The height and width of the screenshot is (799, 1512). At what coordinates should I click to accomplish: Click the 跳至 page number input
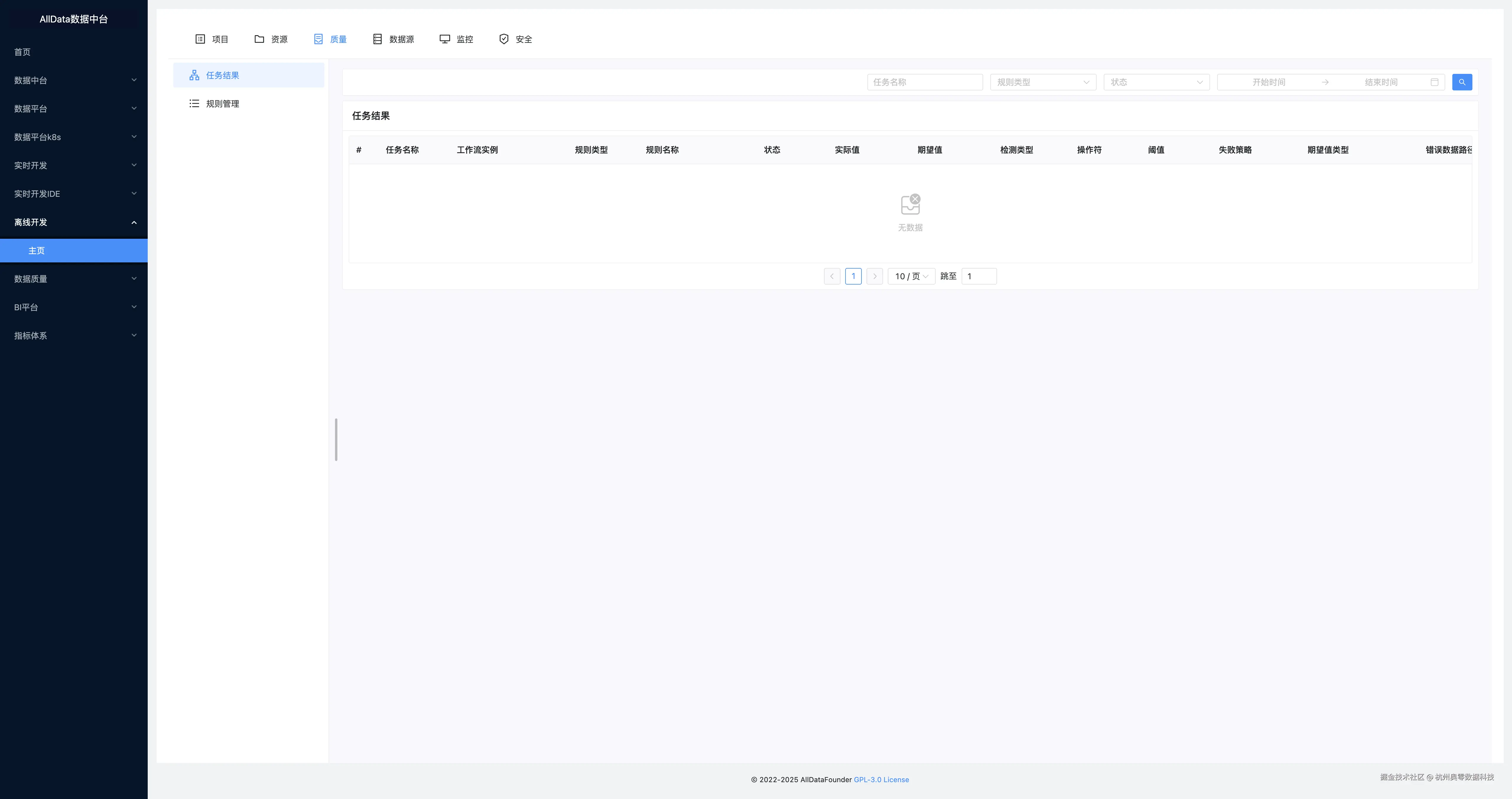pos(978,277)
